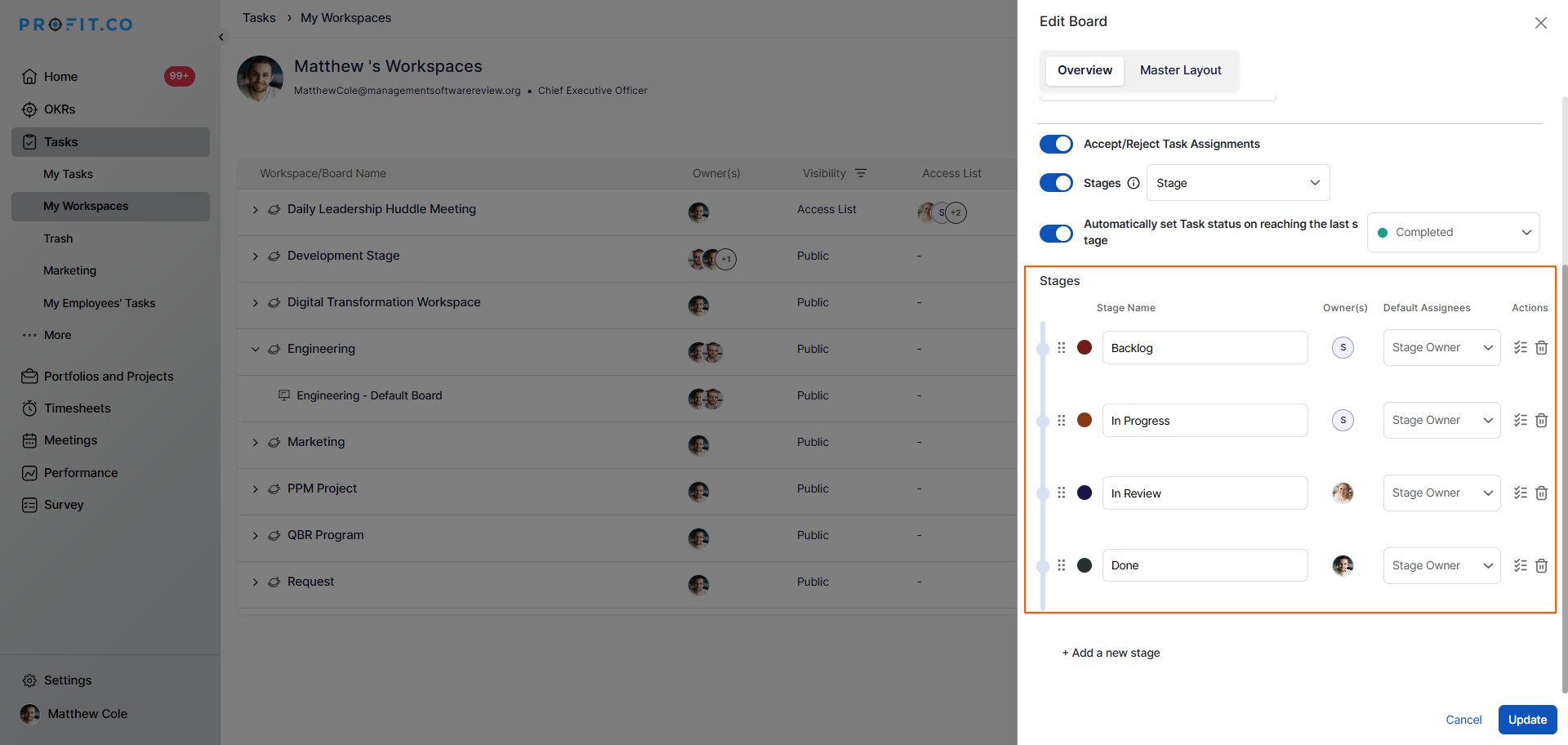
Task: Open checklist icon for In Progress stage
Action: (x=1520, y=421)
